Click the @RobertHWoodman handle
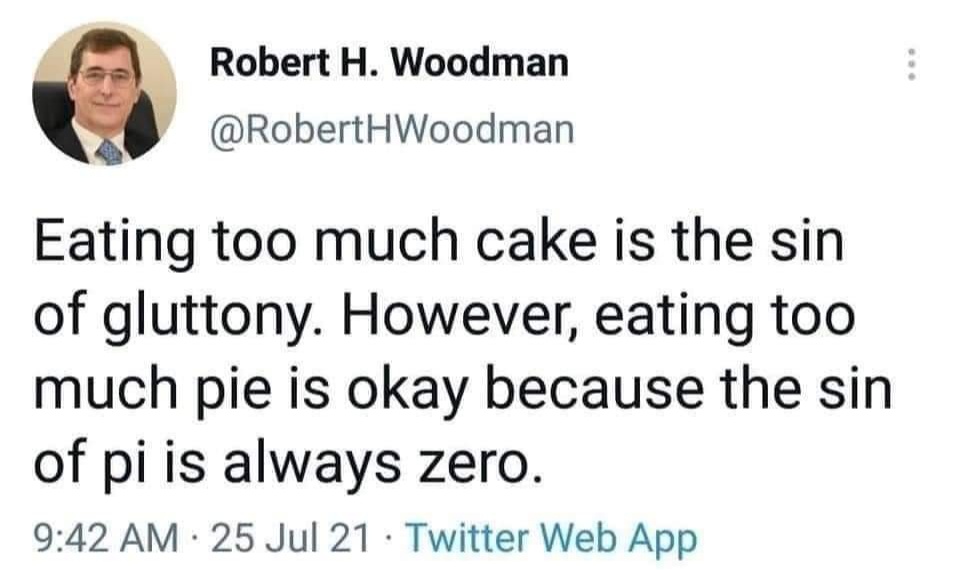 coord(392,130)
